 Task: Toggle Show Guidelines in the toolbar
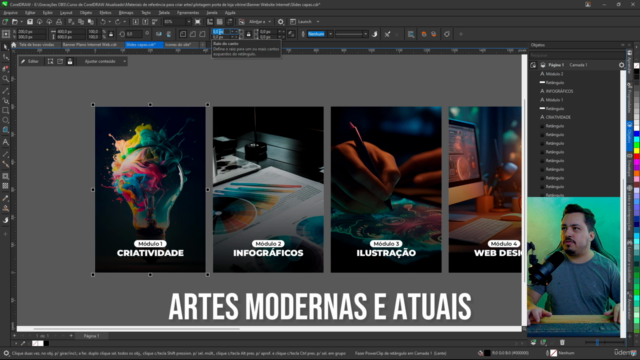229,22
